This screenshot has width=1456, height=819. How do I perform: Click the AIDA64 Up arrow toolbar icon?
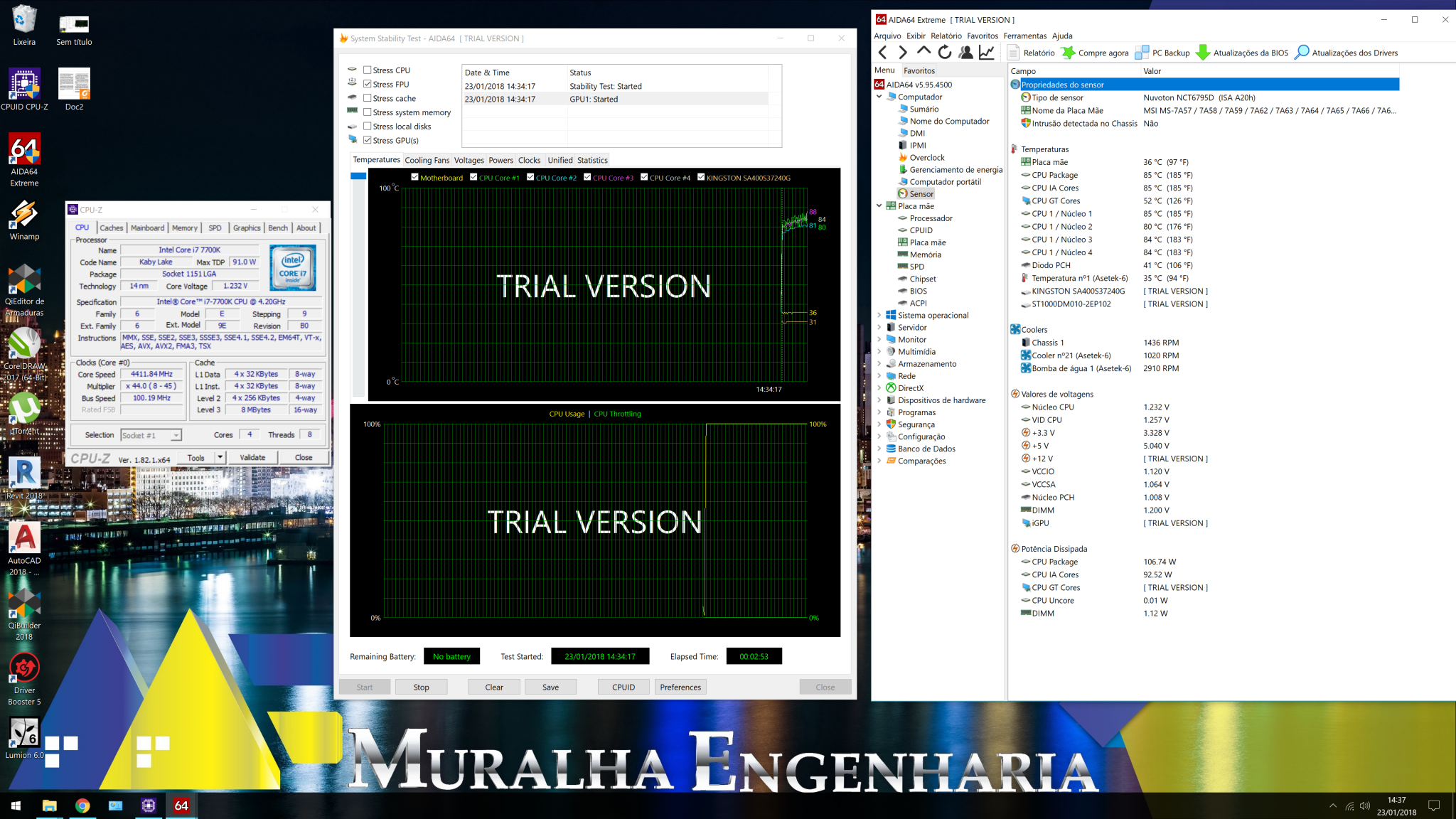click(924, 51)
